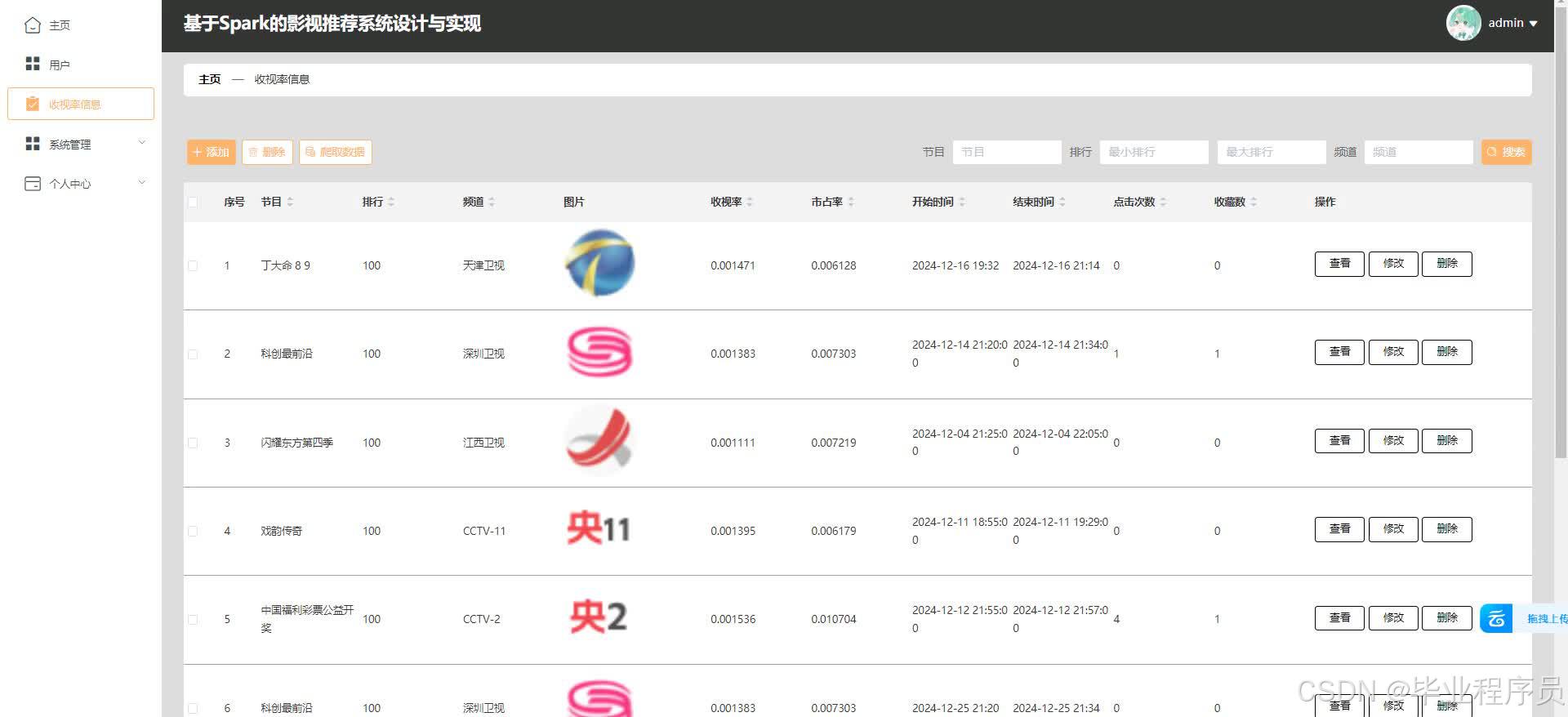Click the 0.010704 市占率 value

pyautogui.click(x=834, y=619)
